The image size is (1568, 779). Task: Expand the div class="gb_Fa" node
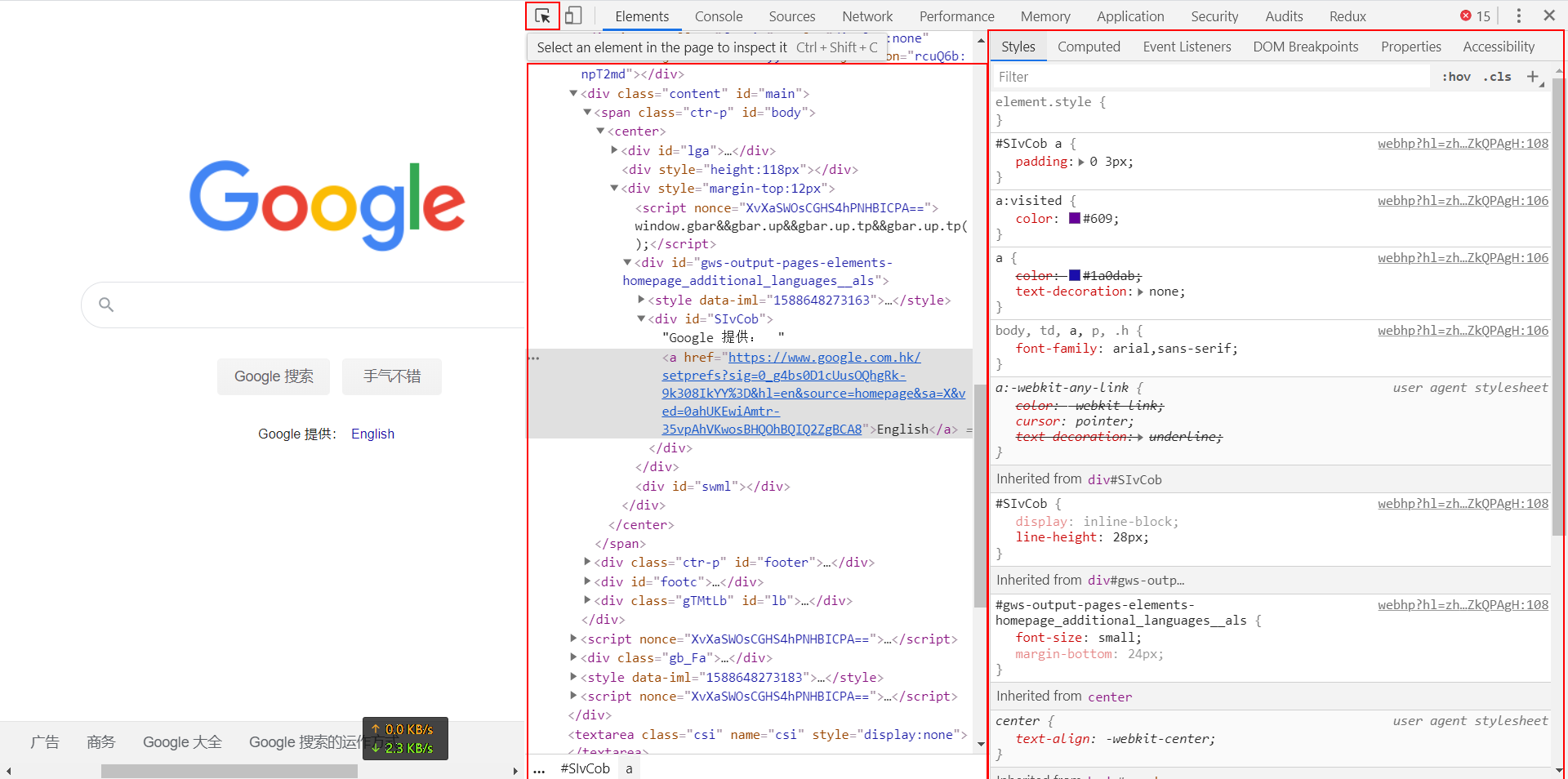click(x=573, y=657)
